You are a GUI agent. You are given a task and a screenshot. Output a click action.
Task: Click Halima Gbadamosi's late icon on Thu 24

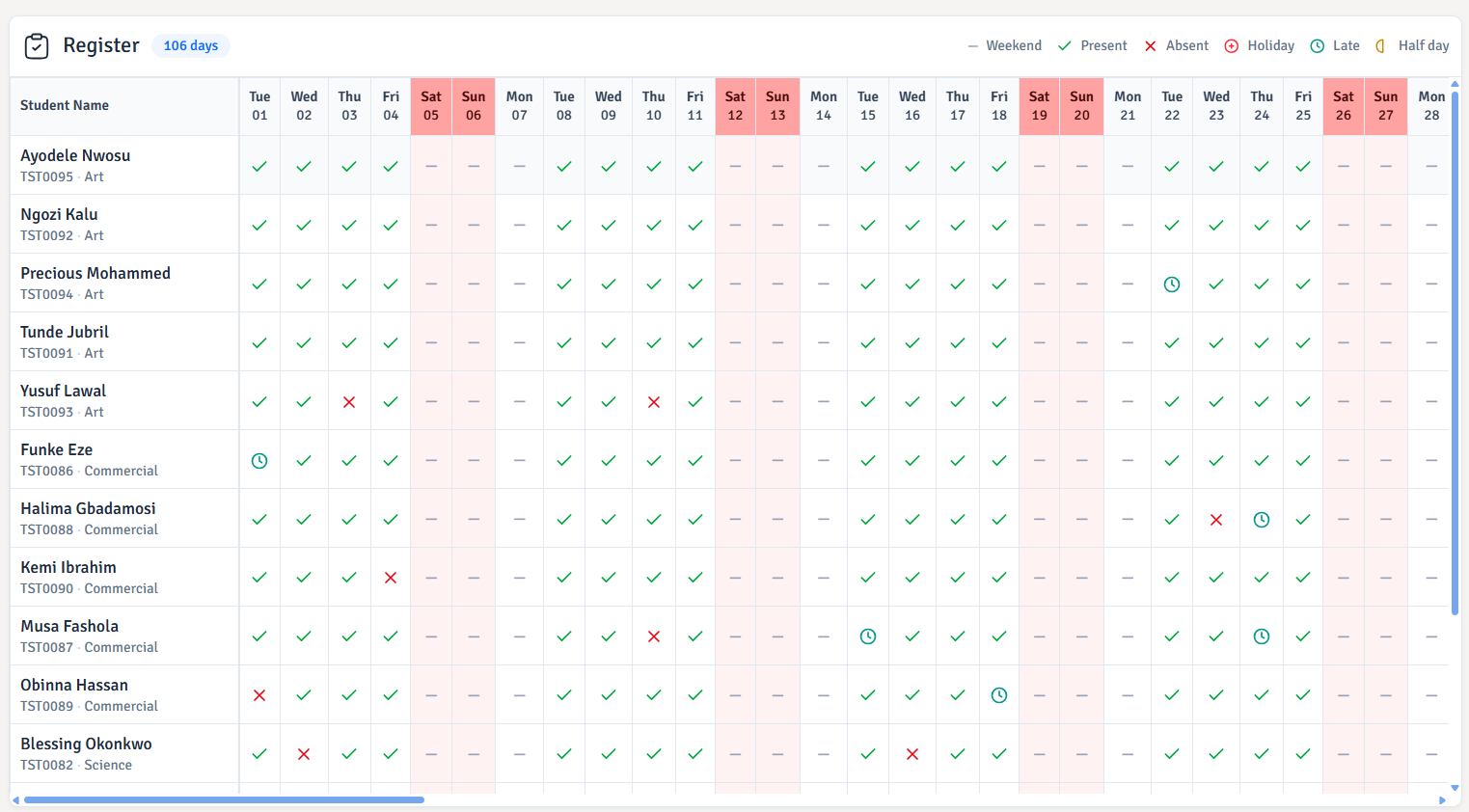coord(1262,520)
